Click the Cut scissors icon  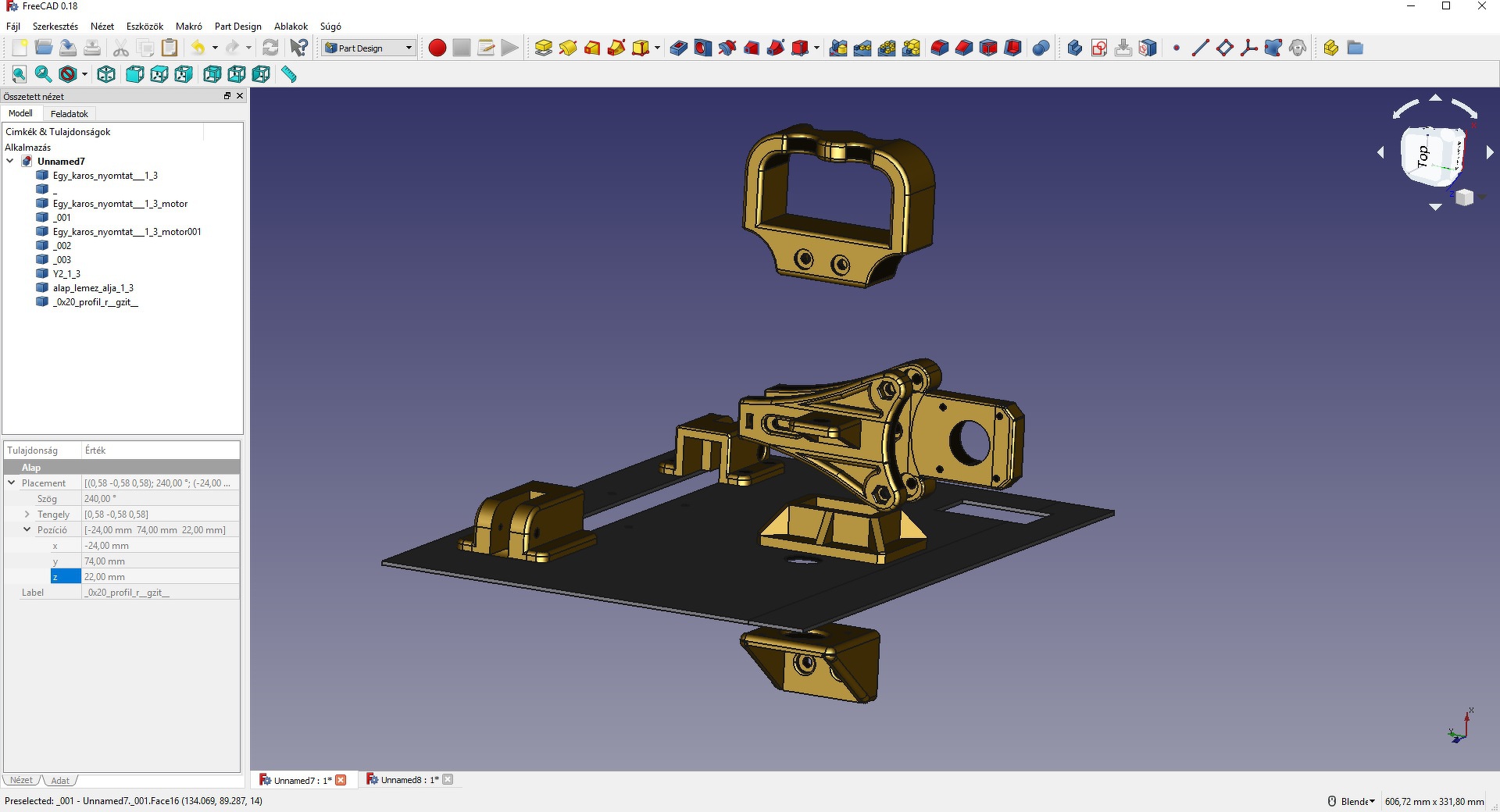click(x=120, y=48)
